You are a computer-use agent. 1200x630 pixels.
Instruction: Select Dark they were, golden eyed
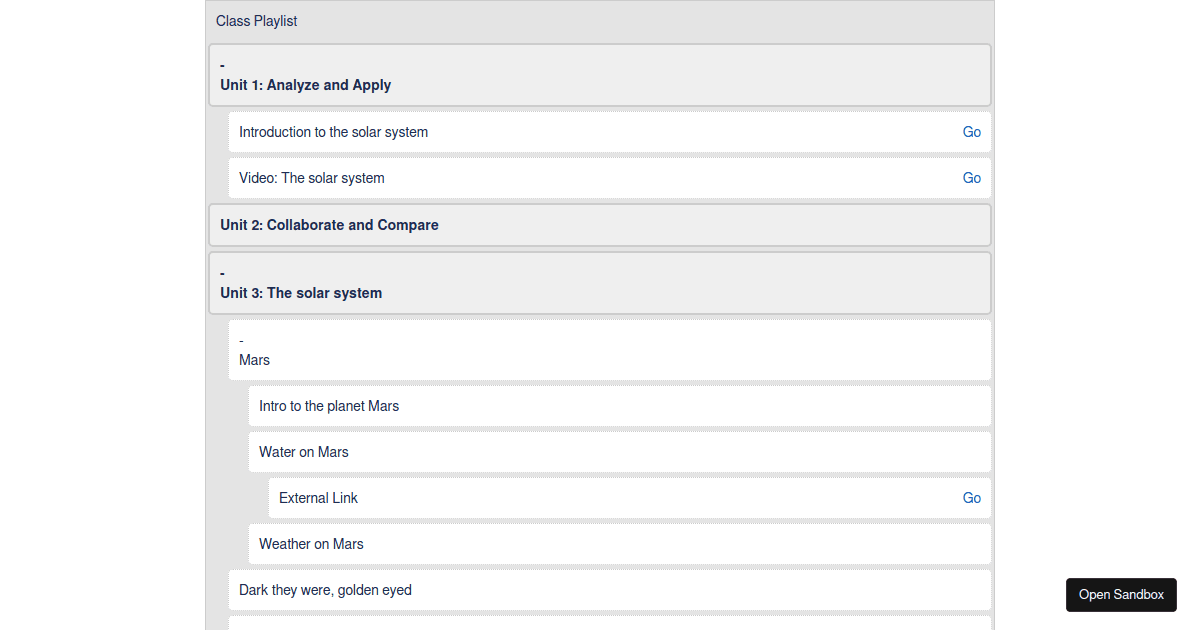click(x=325, y=590)
